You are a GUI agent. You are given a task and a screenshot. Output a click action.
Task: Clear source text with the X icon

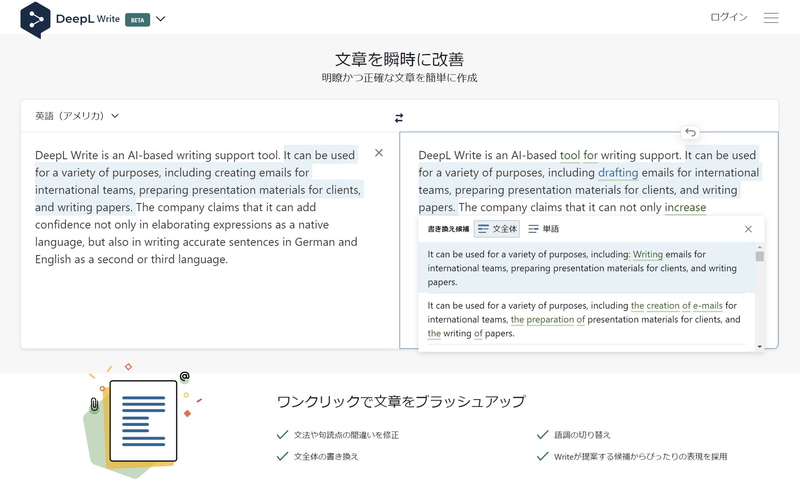click(379, 153)
